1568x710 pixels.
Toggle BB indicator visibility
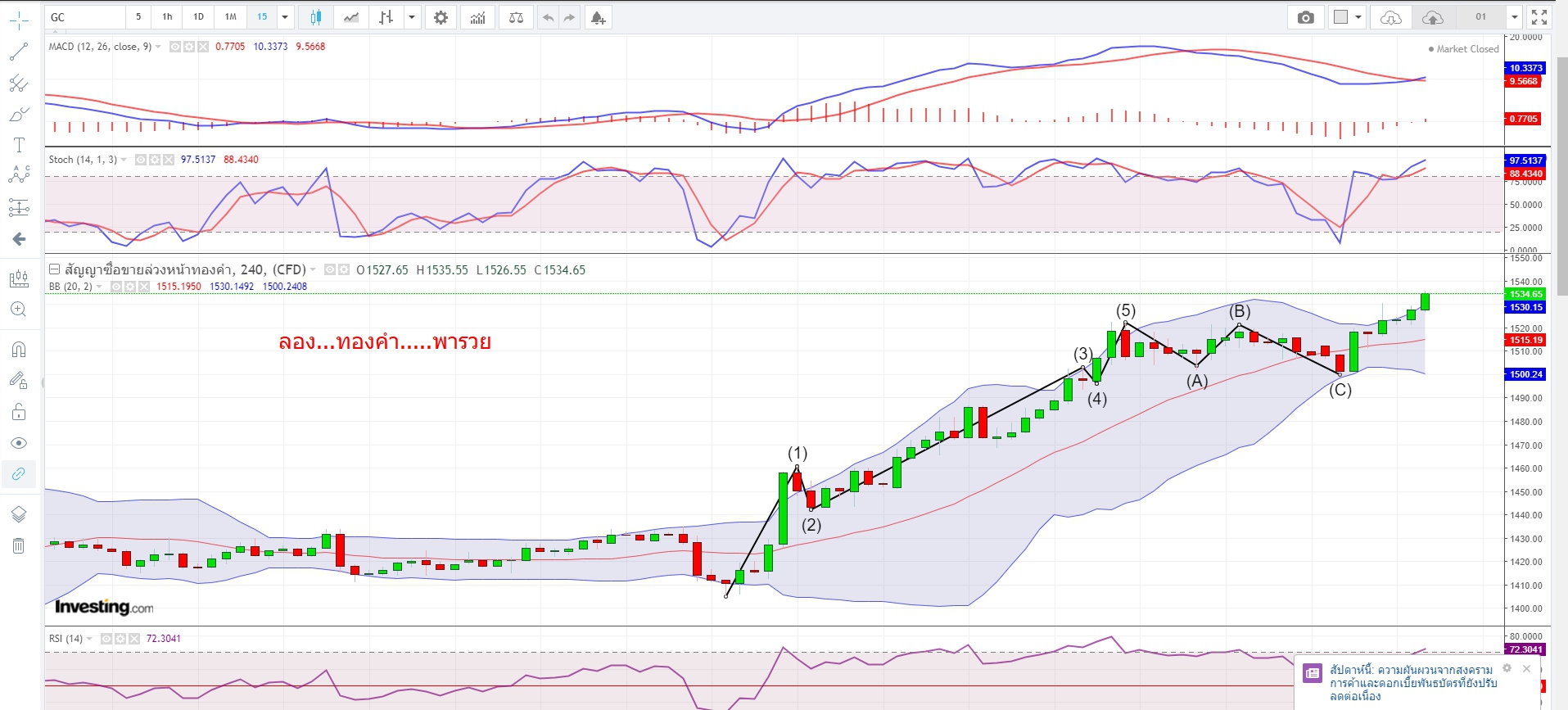coord(116,287)
